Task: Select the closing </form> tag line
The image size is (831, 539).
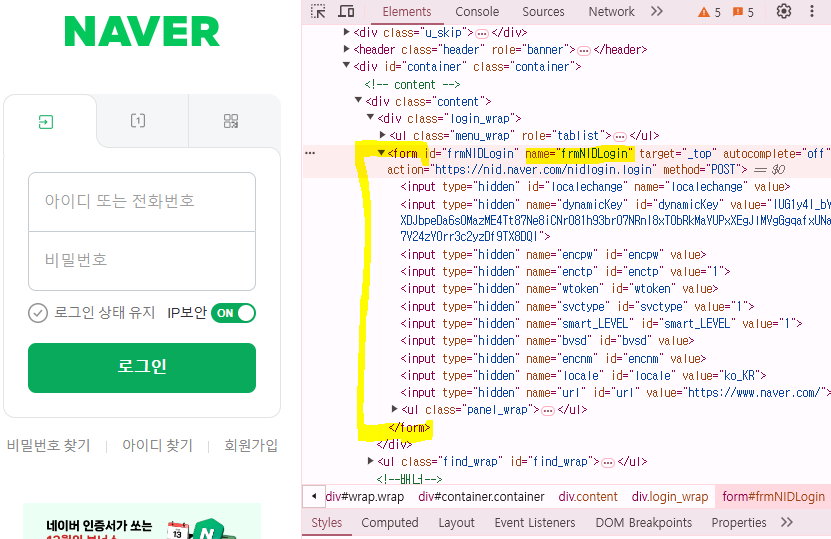Action: pyautogui.click(x=409, y=428)
